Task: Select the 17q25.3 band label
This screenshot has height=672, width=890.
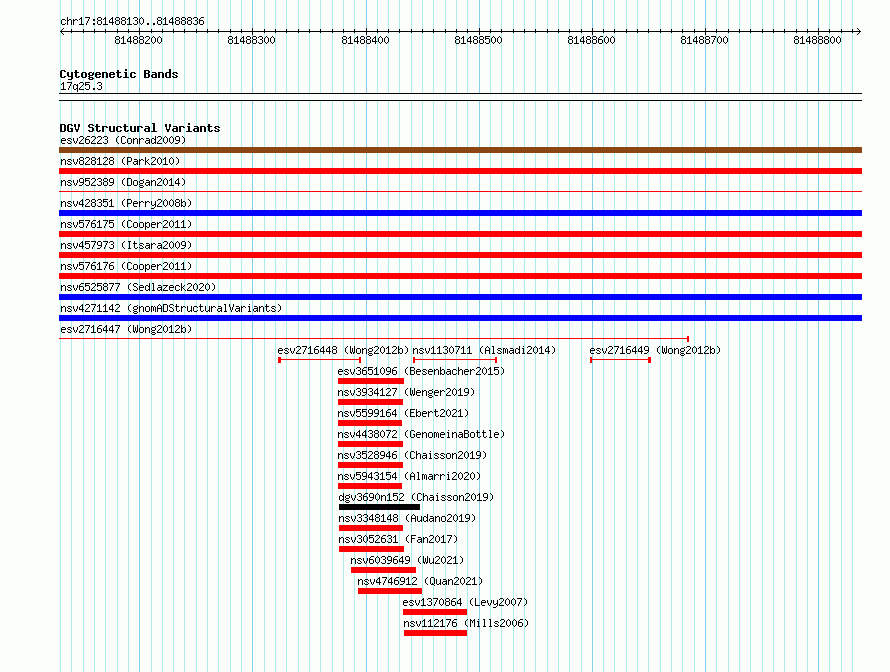Action: (x=81, y=86)
